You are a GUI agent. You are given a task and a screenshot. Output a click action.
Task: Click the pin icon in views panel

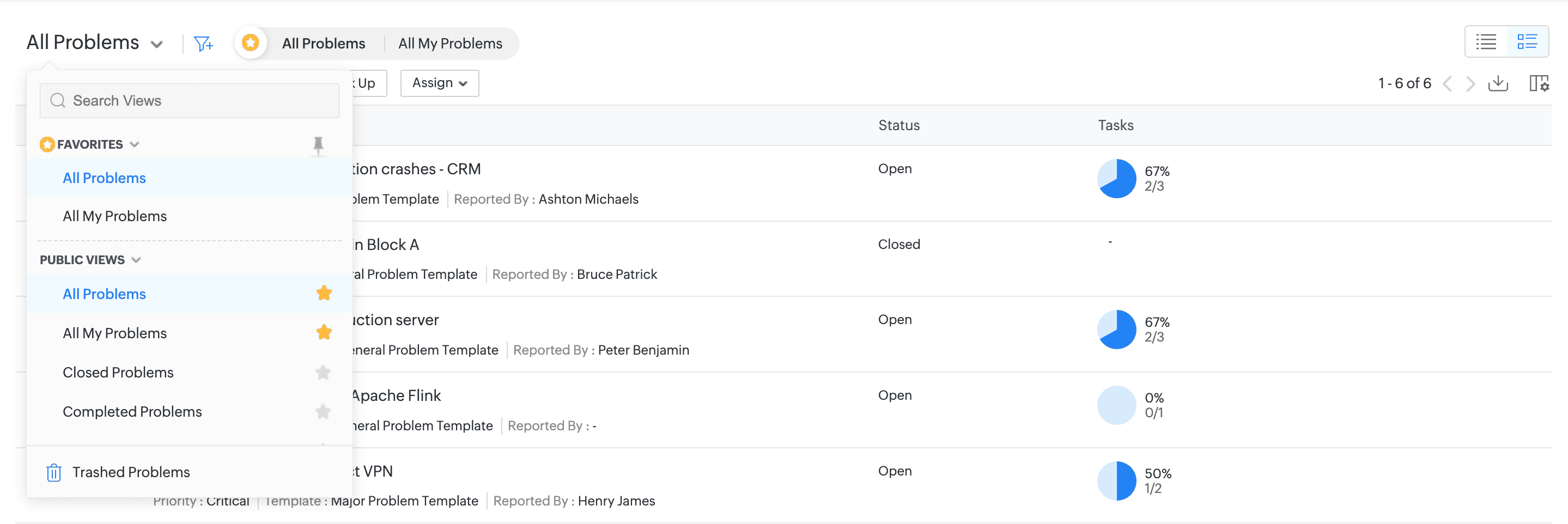[318, 145]
